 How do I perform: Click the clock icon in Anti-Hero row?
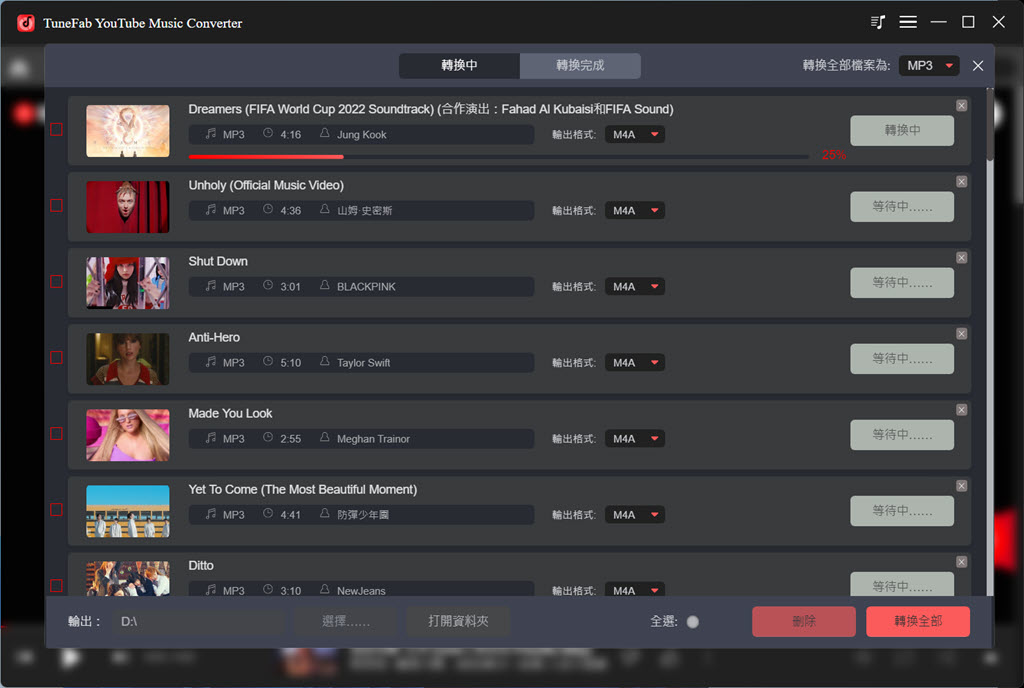268,362
